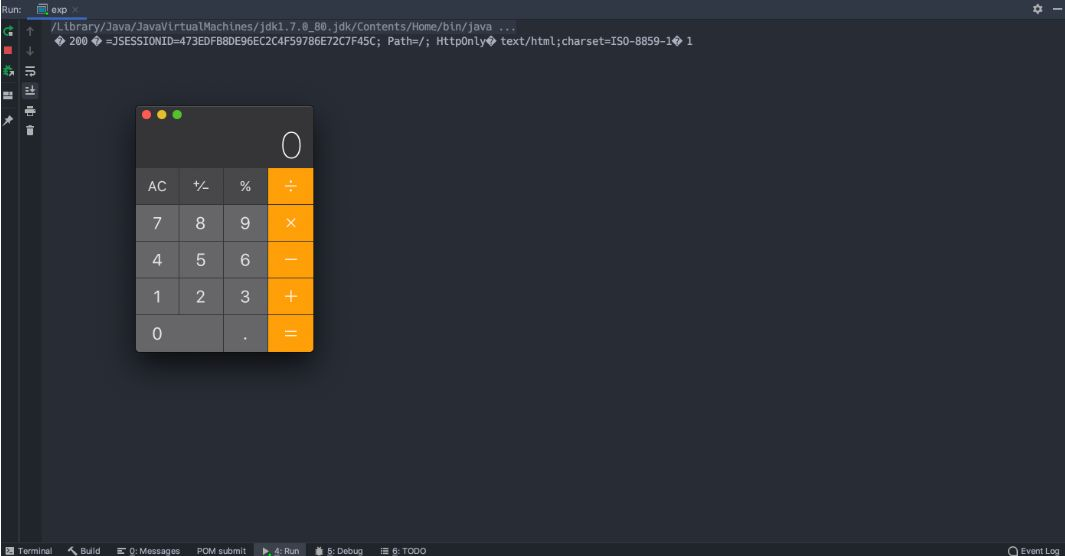The width and height of the screenshot is (1065, 556).
Task: Stop the running process
Action: click(8, 50)
